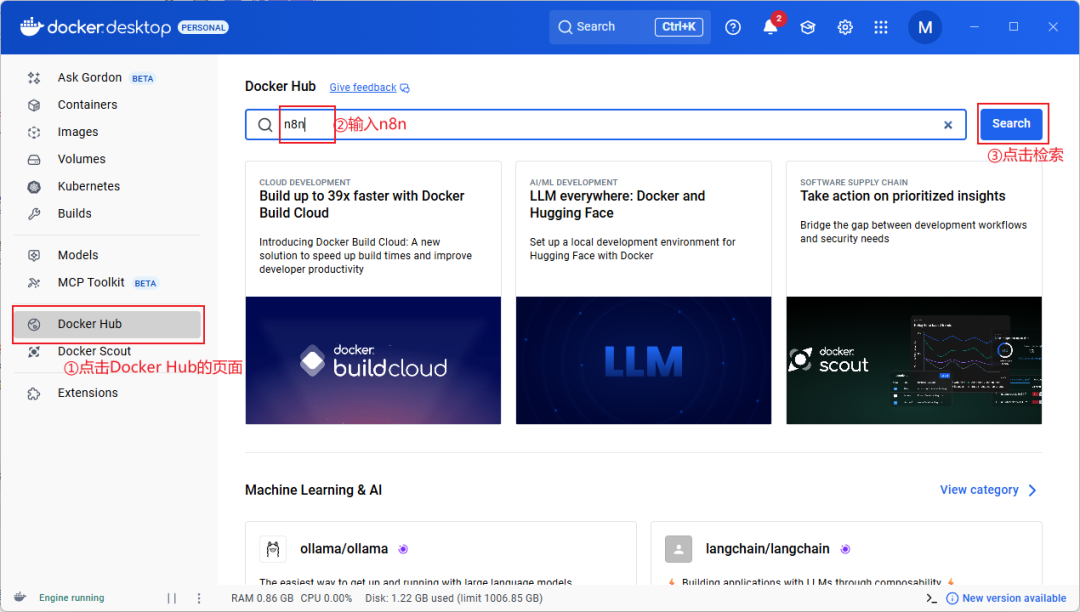Click Engine running status text
The height and width of the screenshot is (612, 1080).
tap(72, 598)
